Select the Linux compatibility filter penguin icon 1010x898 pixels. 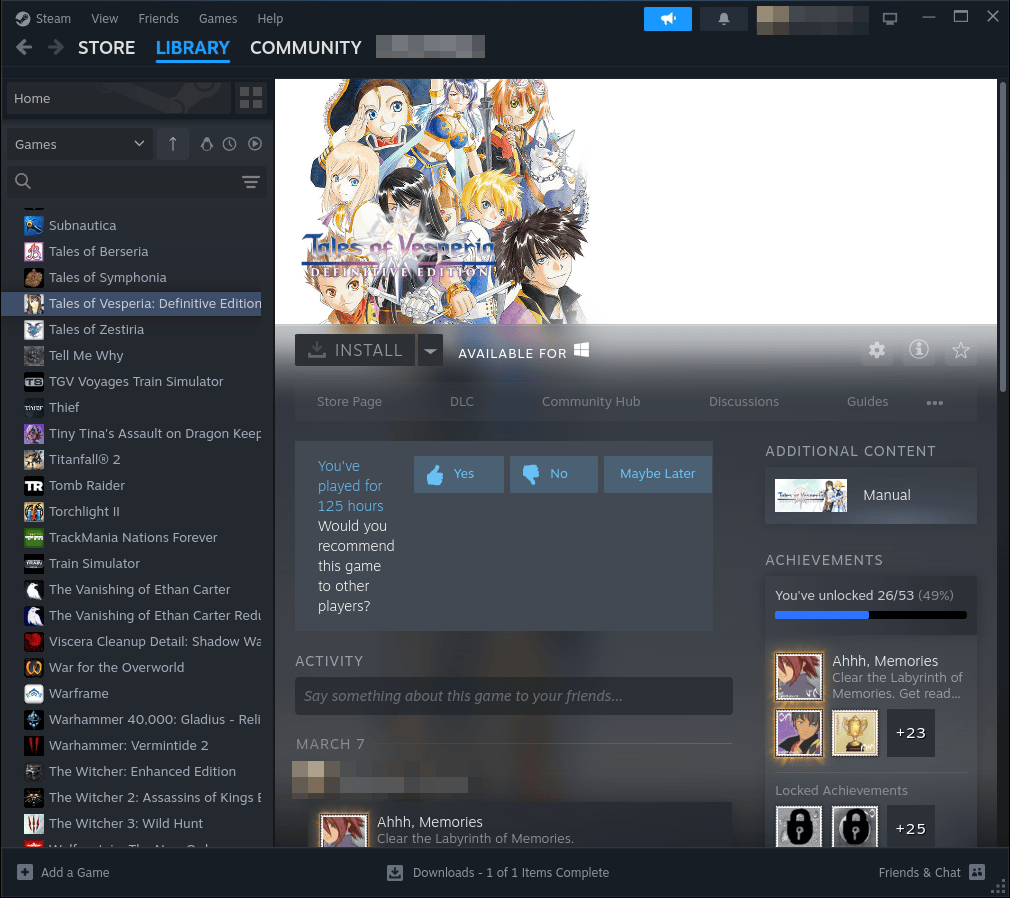pos(206,144)
